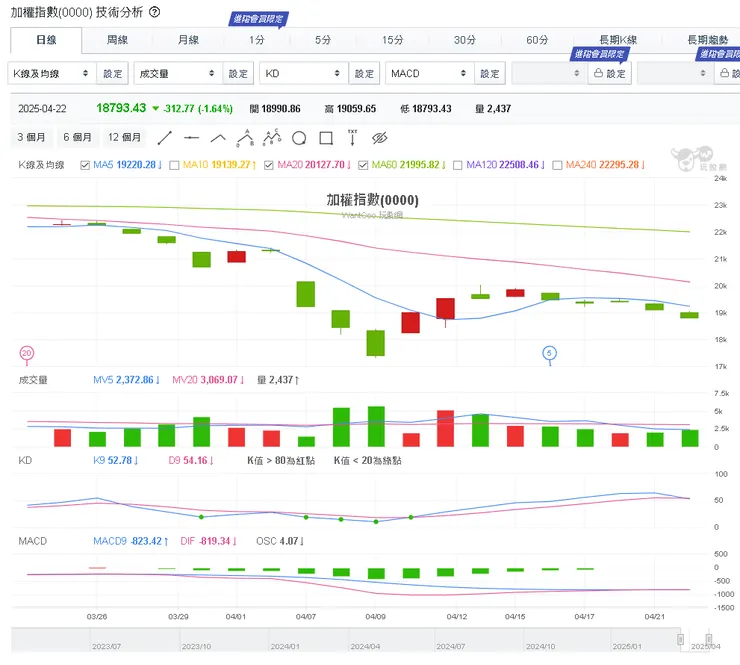The width and height of the screenshot is (740, 665).
Task: Select the rectangle drawing tool
Action: (326, 138)
